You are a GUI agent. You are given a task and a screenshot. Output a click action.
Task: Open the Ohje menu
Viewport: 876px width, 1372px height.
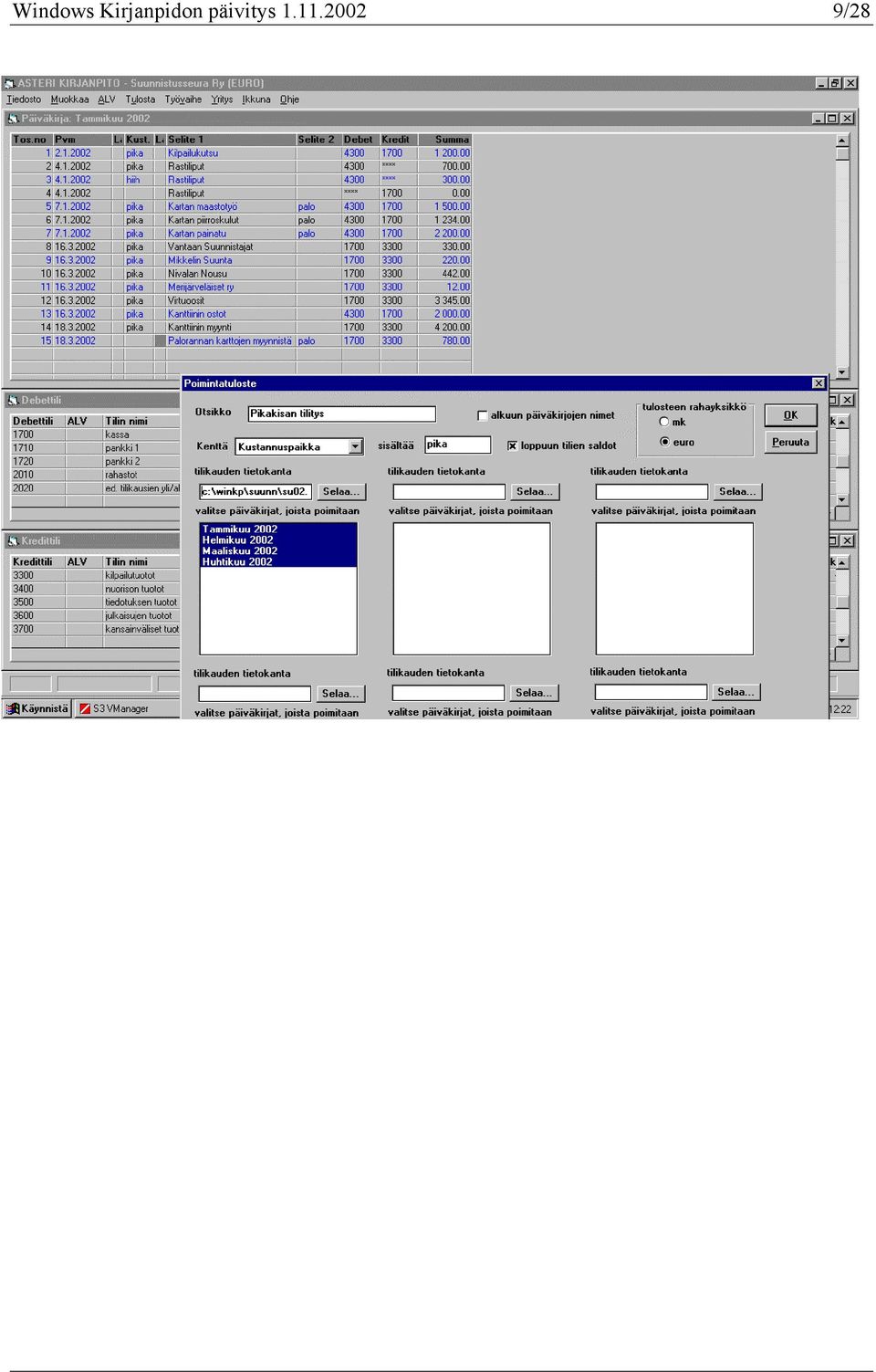coord(289,99)
